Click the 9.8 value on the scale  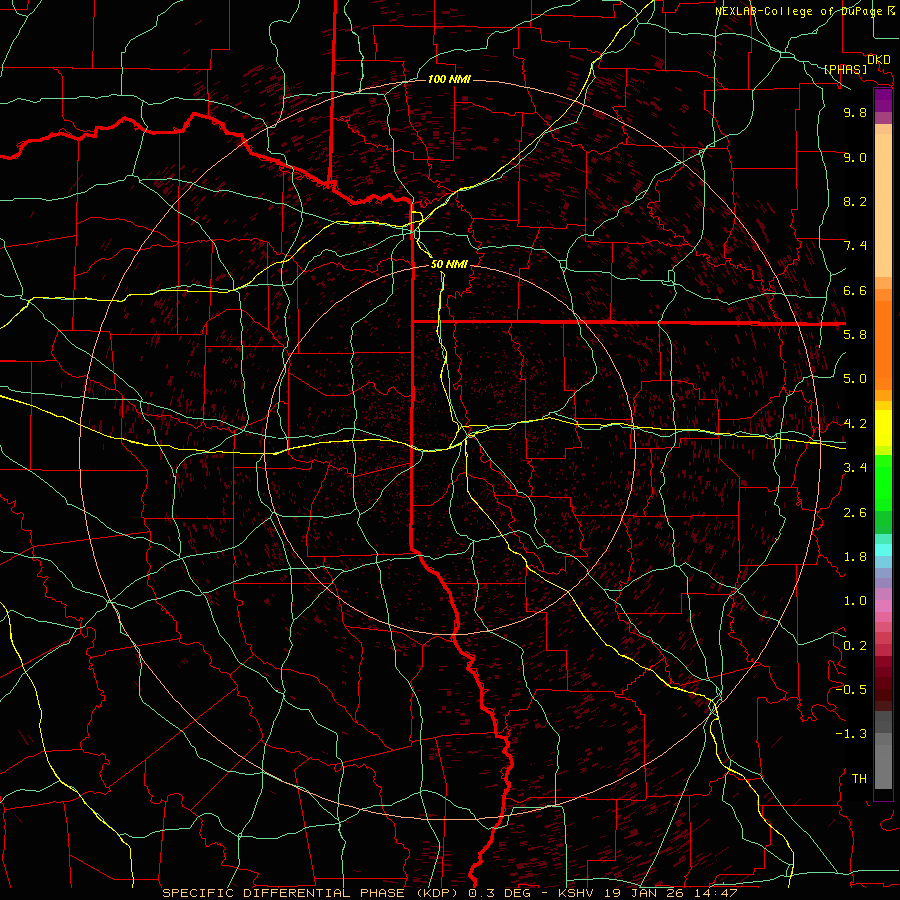click(x=855, y=112)
